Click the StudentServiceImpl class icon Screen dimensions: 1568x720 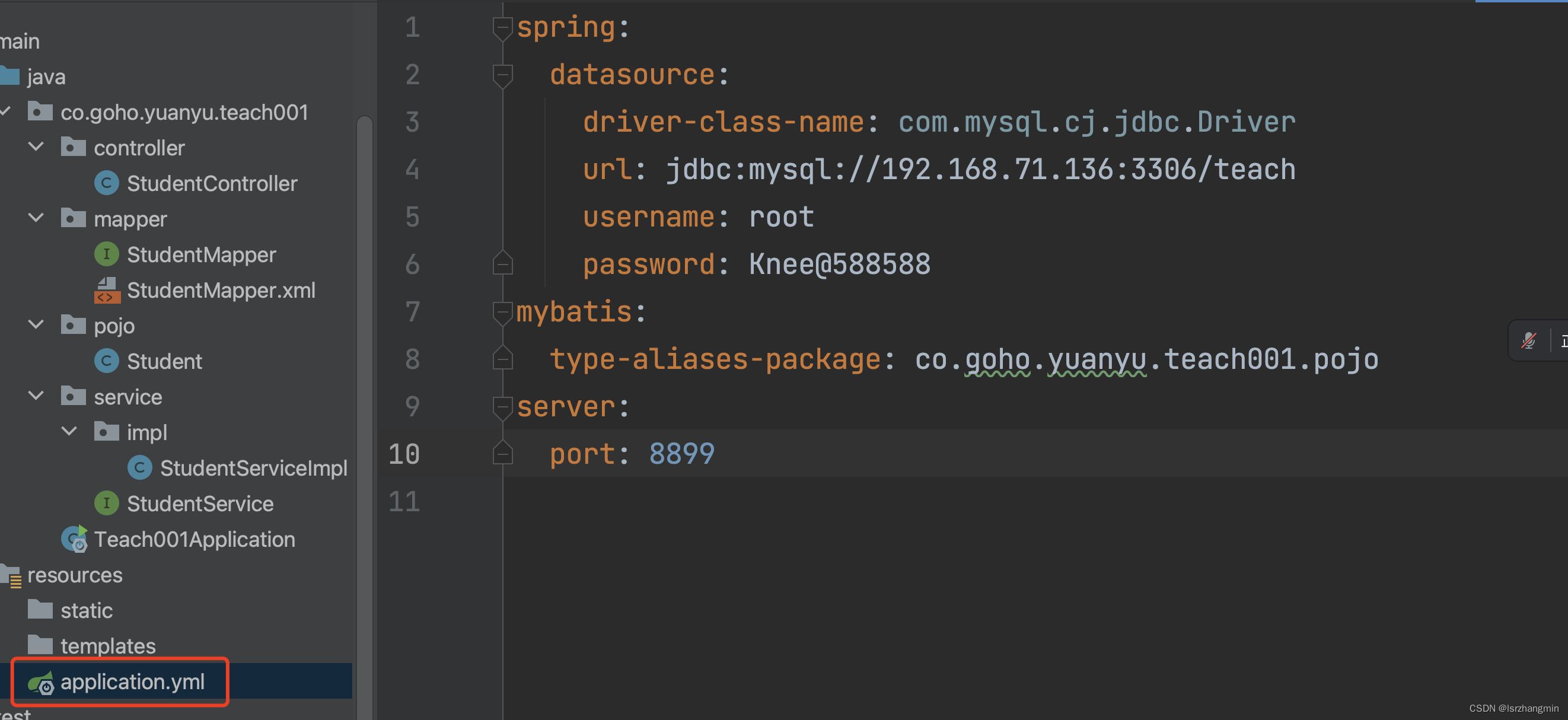[x=139, y=468]
